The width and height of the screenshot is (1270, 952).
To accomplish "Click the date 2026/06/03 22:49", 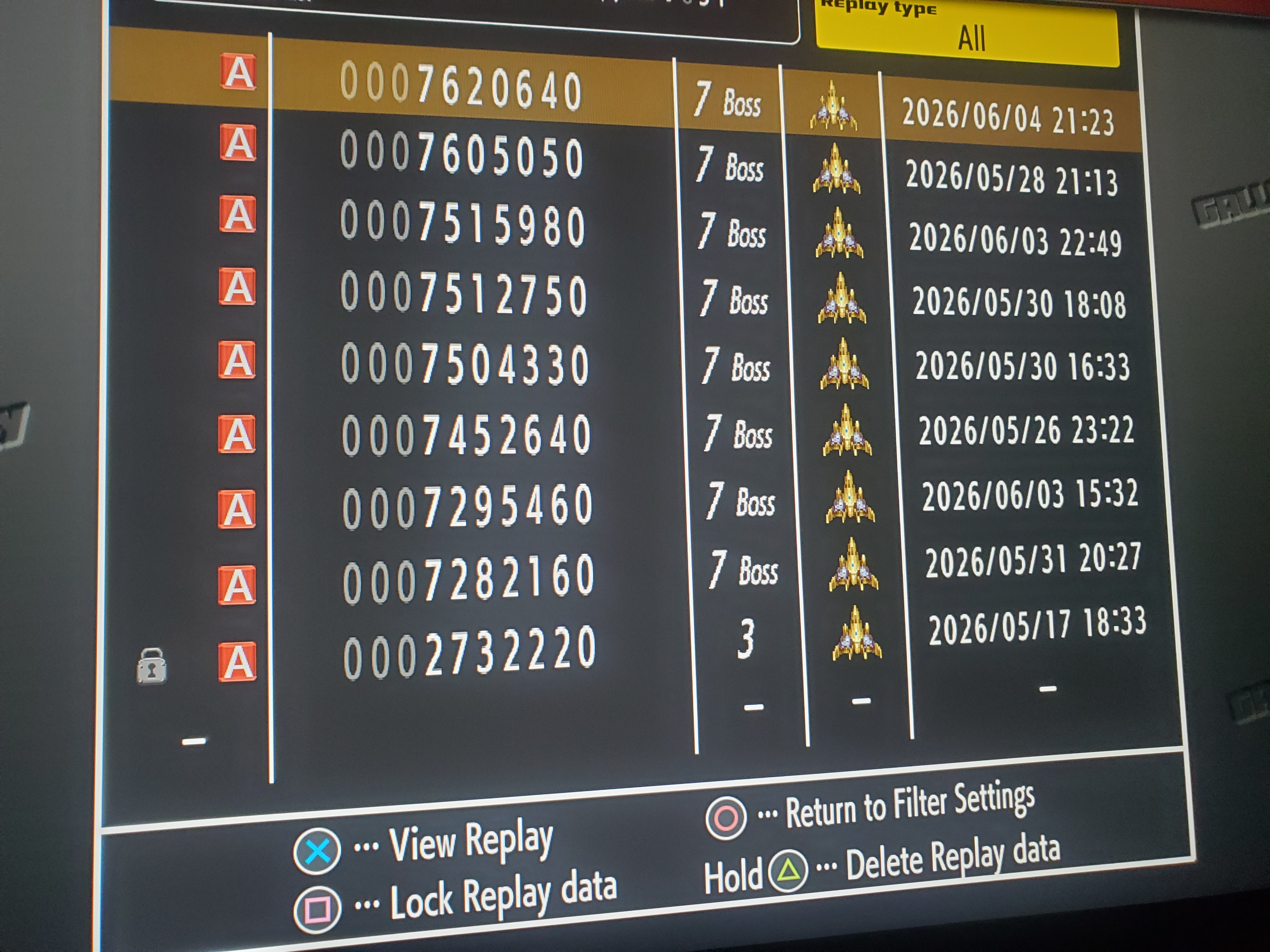I will pyautogui.click(x=1015, y=240).
